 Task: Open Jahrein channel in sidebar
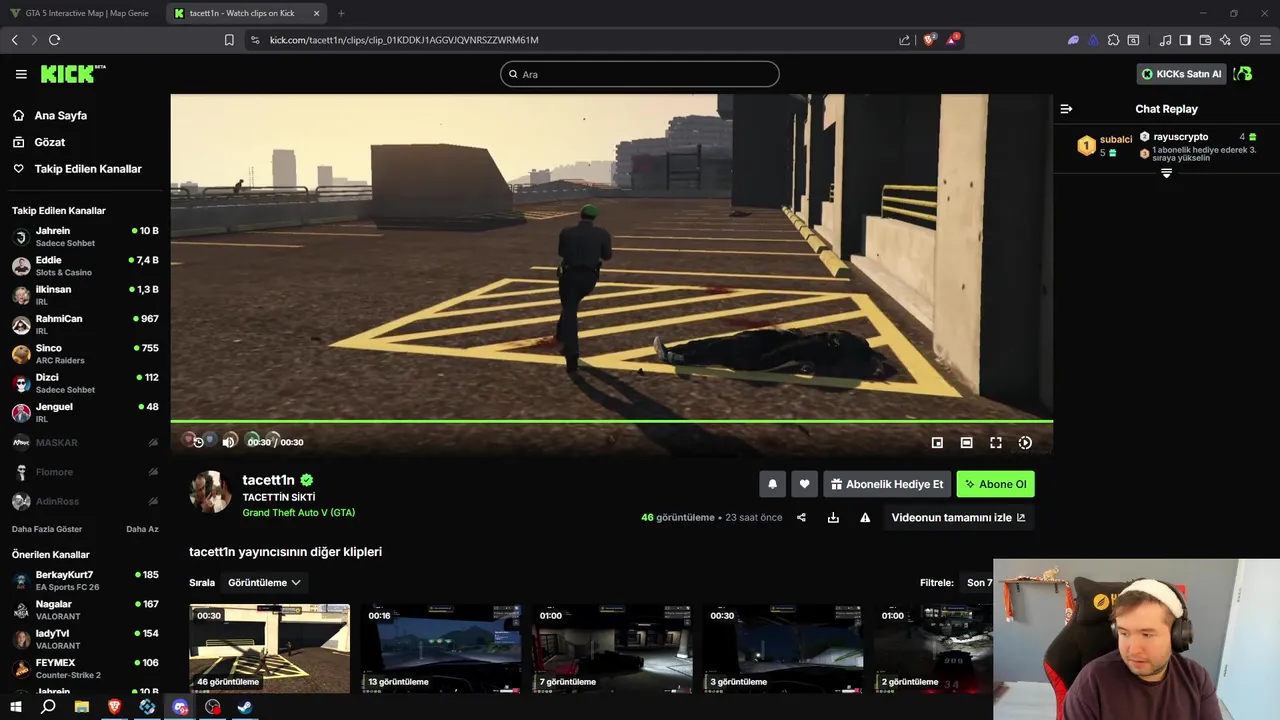[x=85, y=237]
